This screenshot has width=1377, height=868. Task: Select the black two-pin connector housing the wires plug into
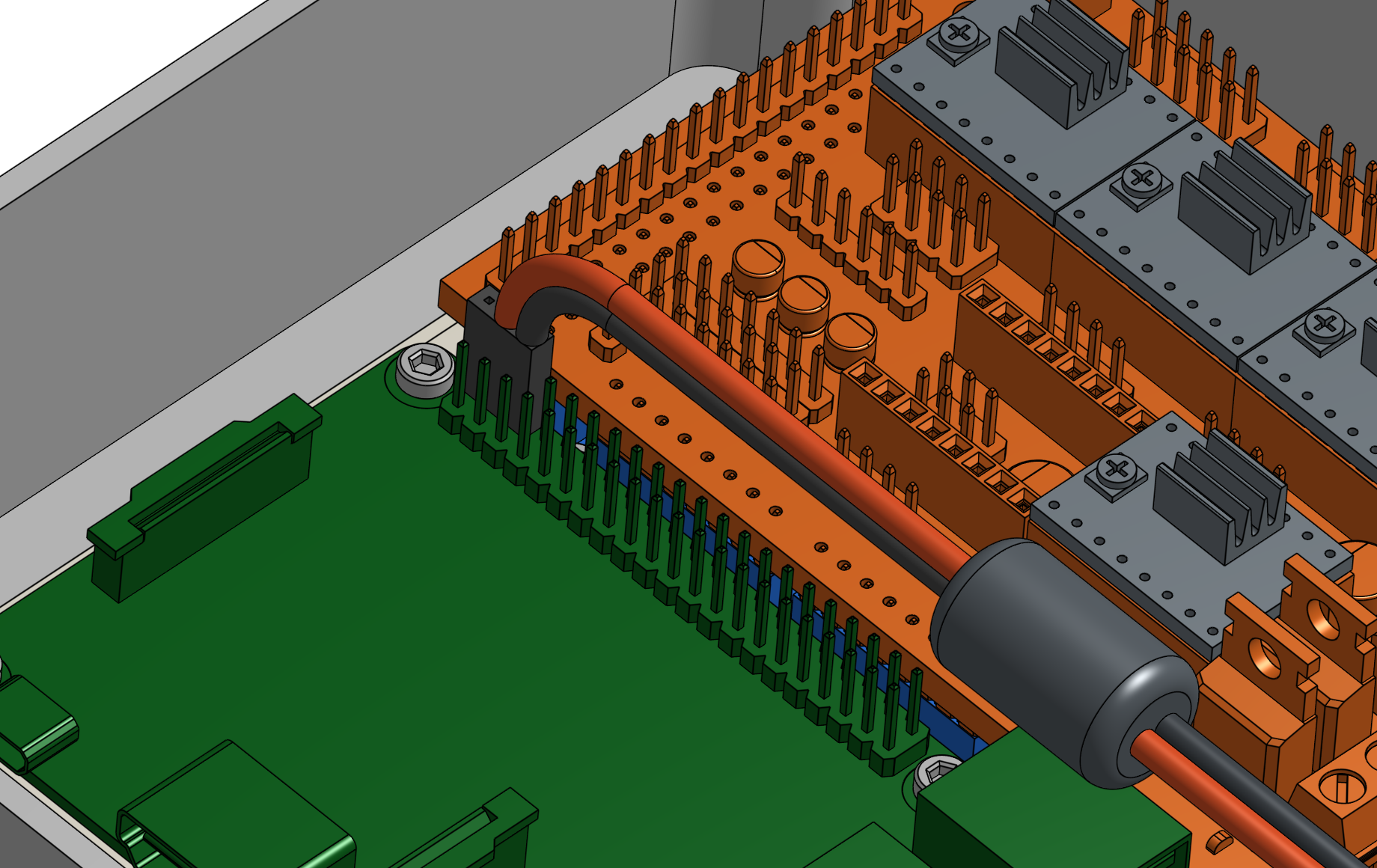tap(509, 359)
